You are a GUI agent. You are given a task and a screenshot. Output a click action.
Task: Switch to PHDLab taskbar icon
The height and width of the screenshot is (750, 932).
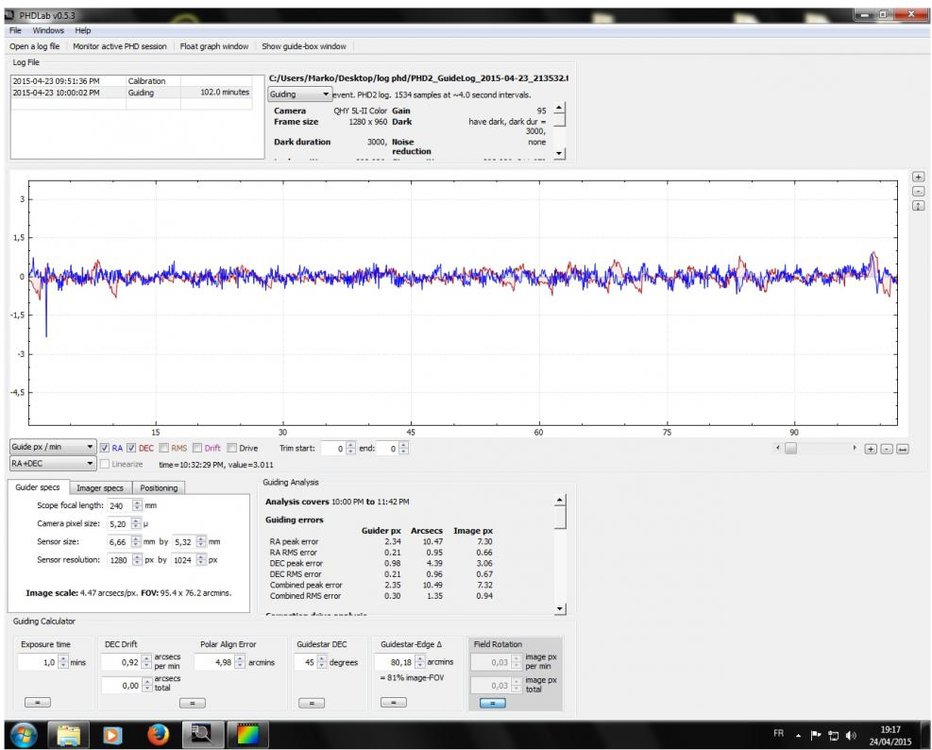coord(203,735)
